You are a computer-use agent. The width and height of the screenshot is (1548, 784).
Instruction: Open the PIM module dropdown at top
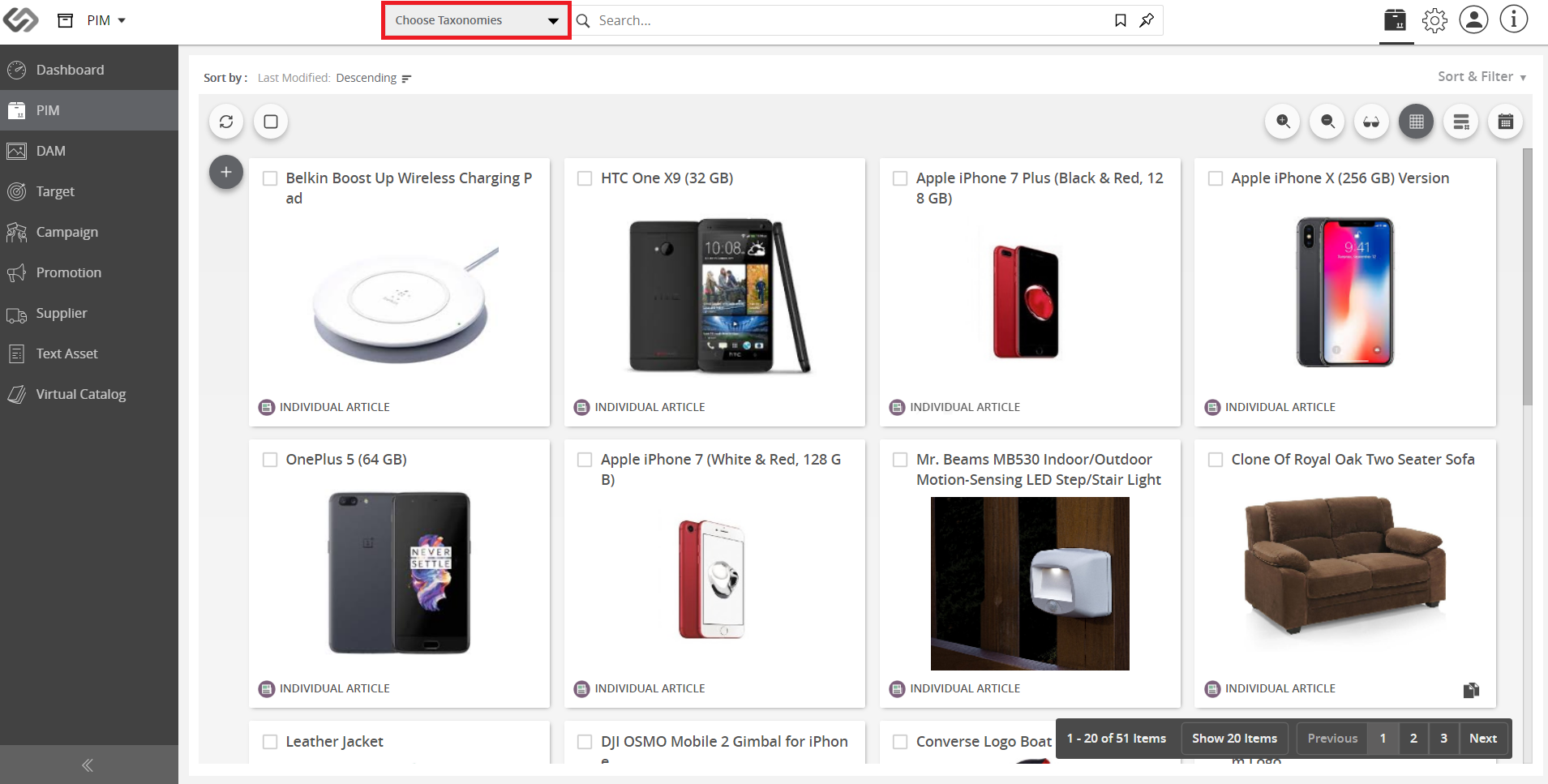tap(106, 20)
